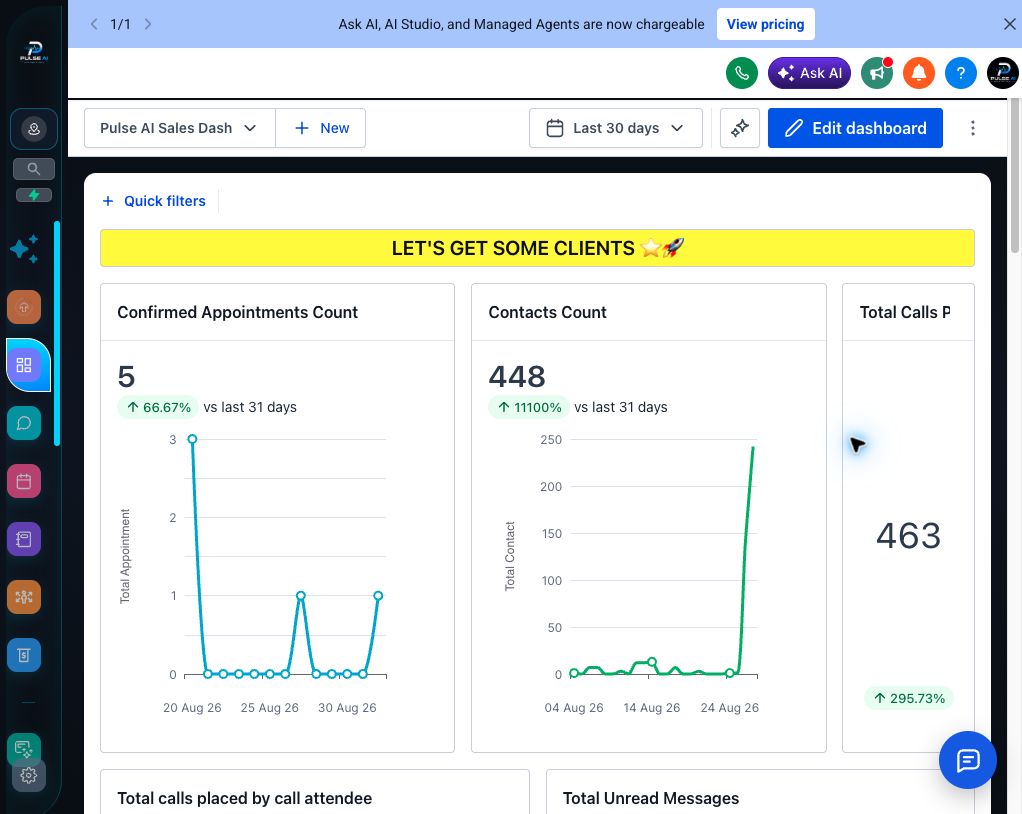Click the green phone dialer icon
Screen dimensions: 1022x814
tap(742, 73)
